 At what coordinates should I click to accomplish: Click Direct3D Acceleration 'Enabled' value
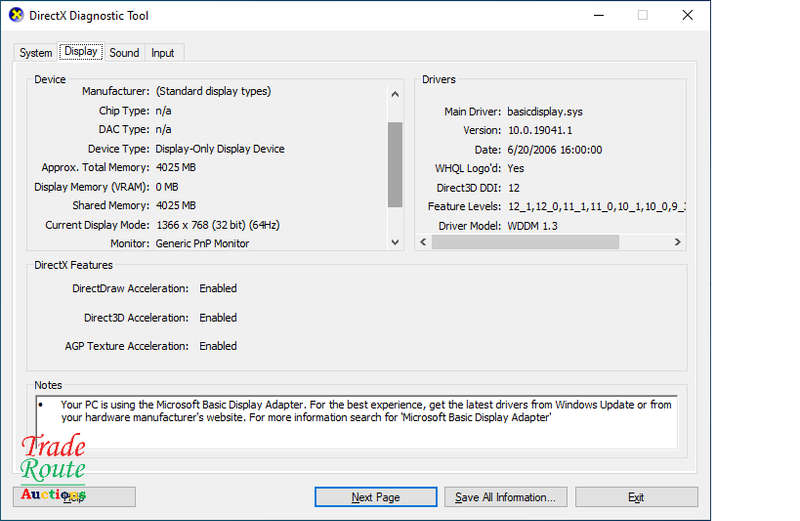218,318
